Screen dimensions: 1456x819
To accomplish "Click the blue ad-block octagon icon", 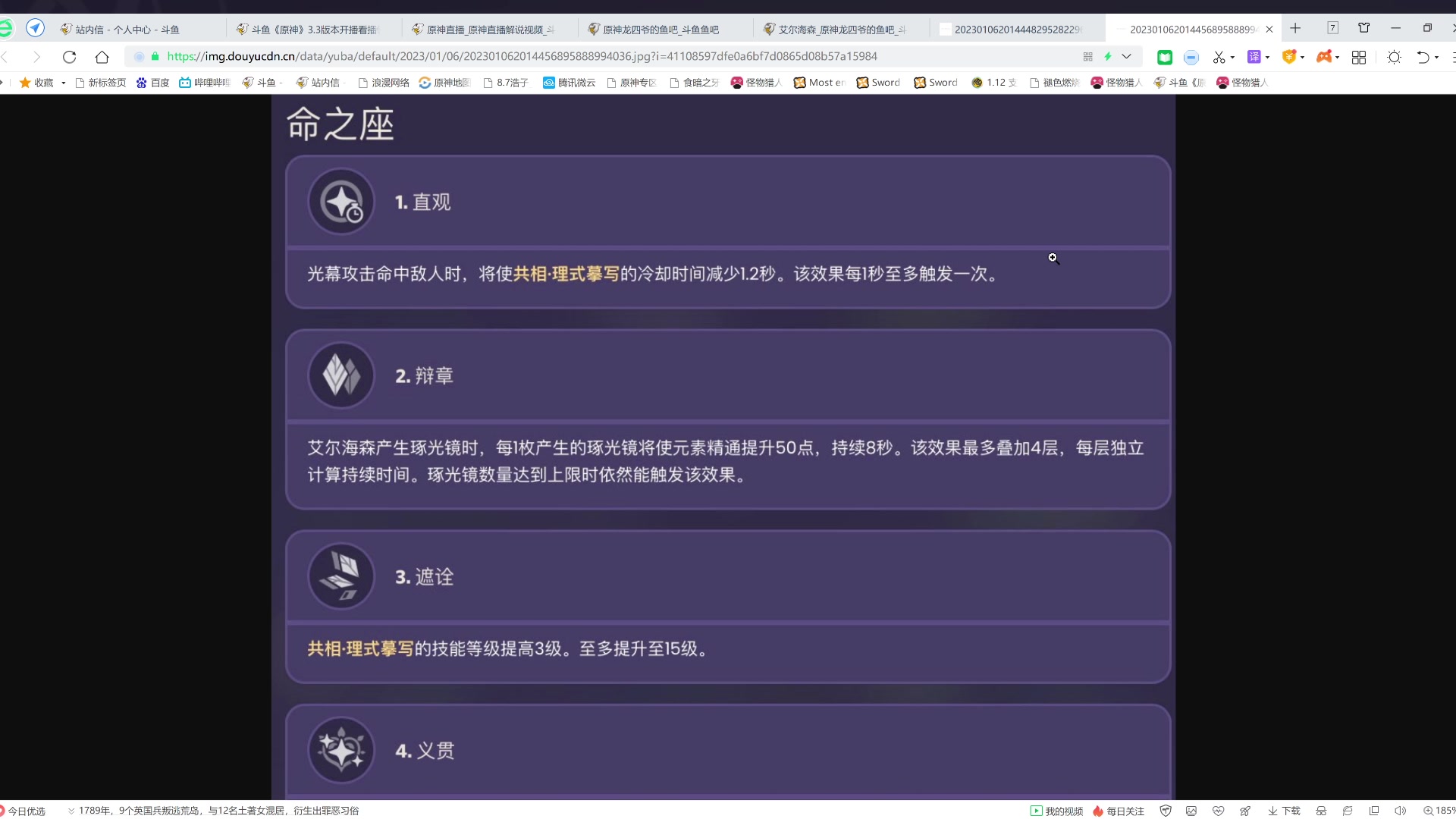I will (x=1191, y=58).
